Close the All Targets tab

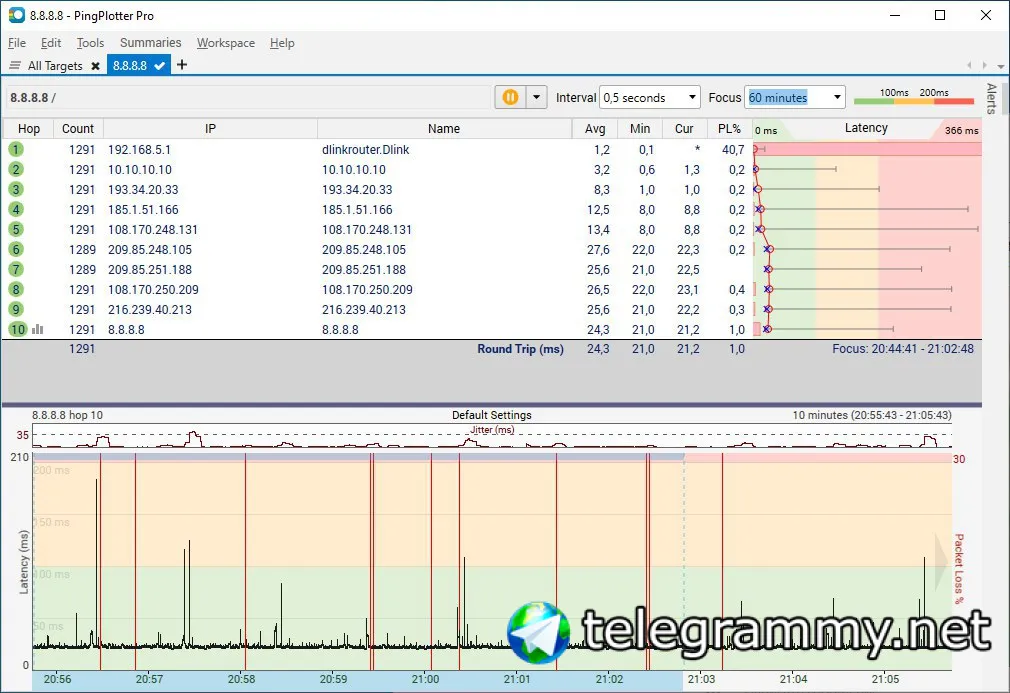tap(95, 66)
